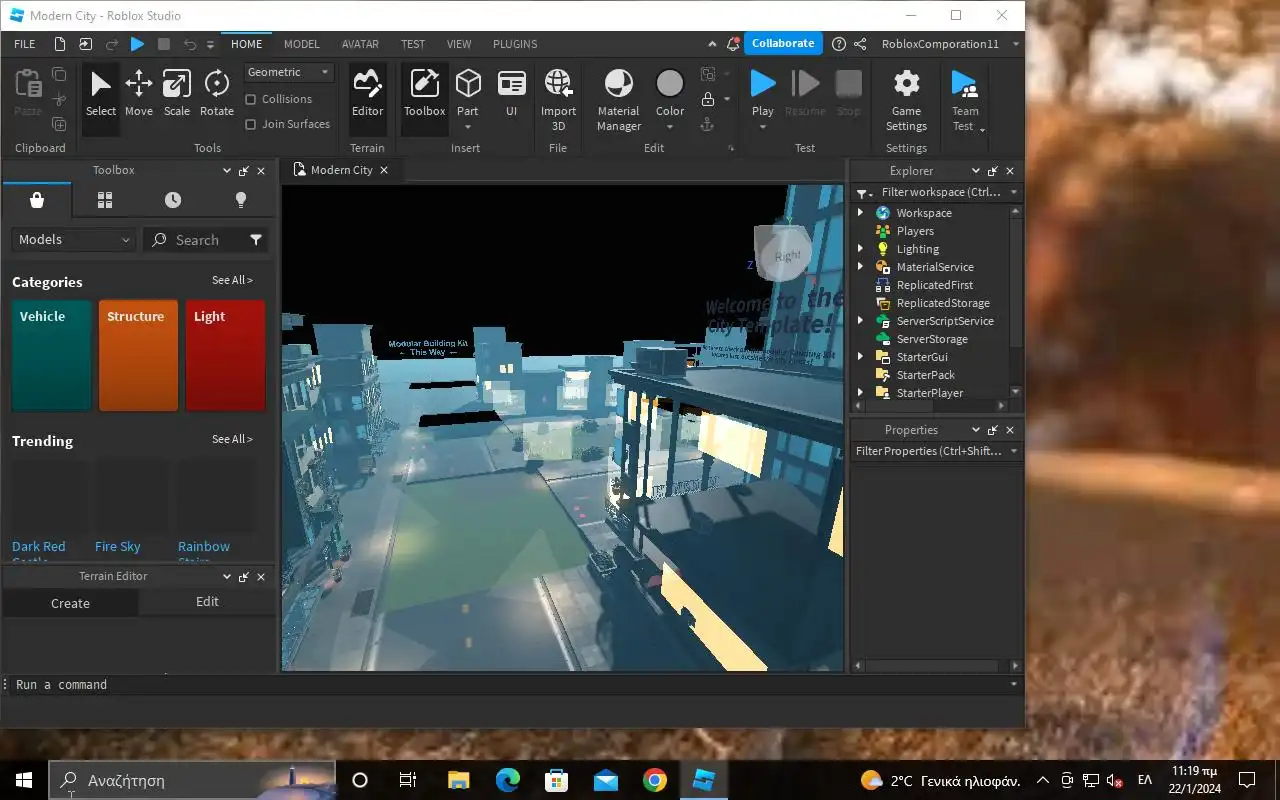Enable the Collisions checkbox
Viewport: 1280px width, 800px height.
(x=251, y=99)
